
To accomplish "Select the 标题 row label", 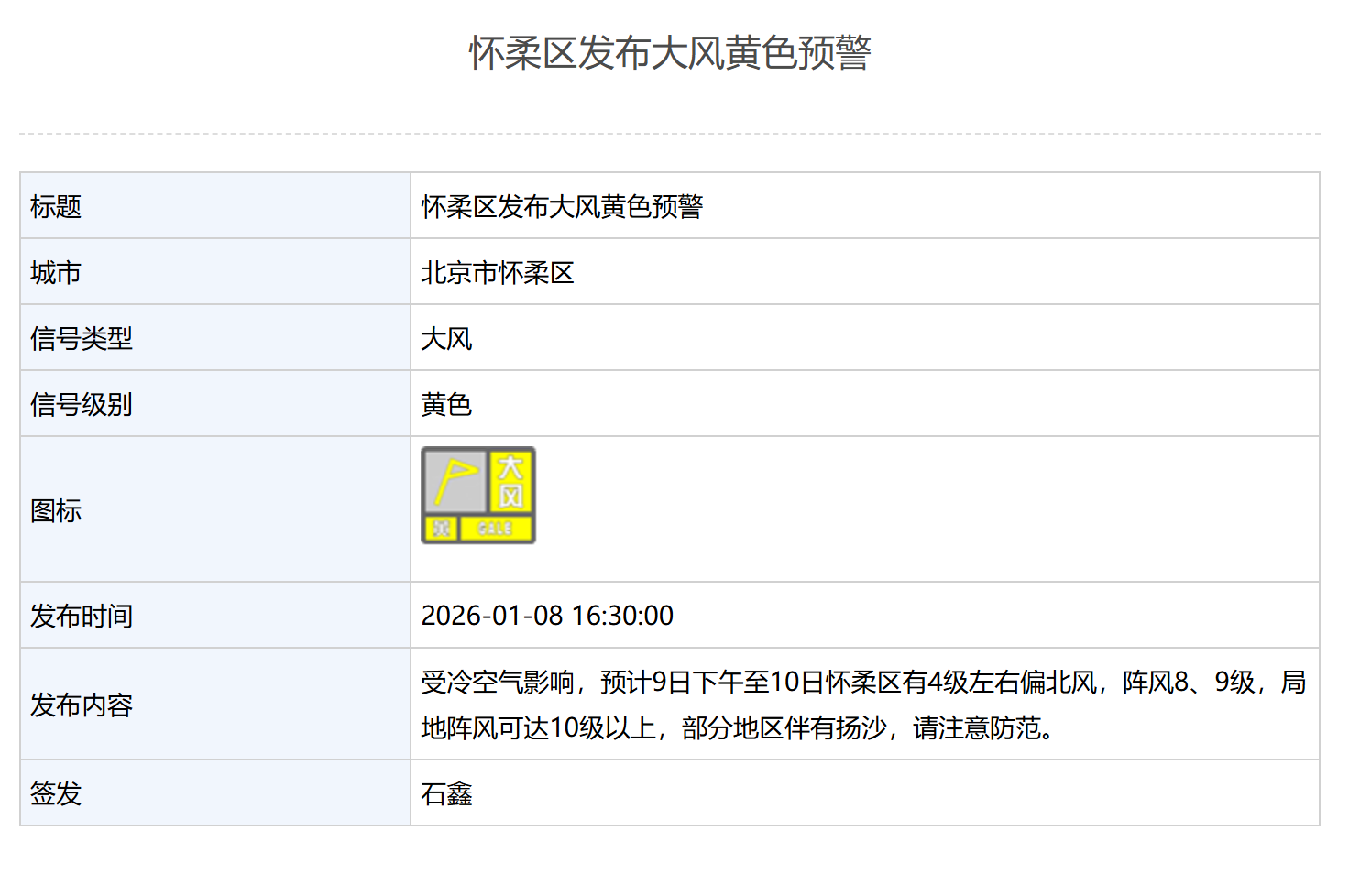I will 56,207.
